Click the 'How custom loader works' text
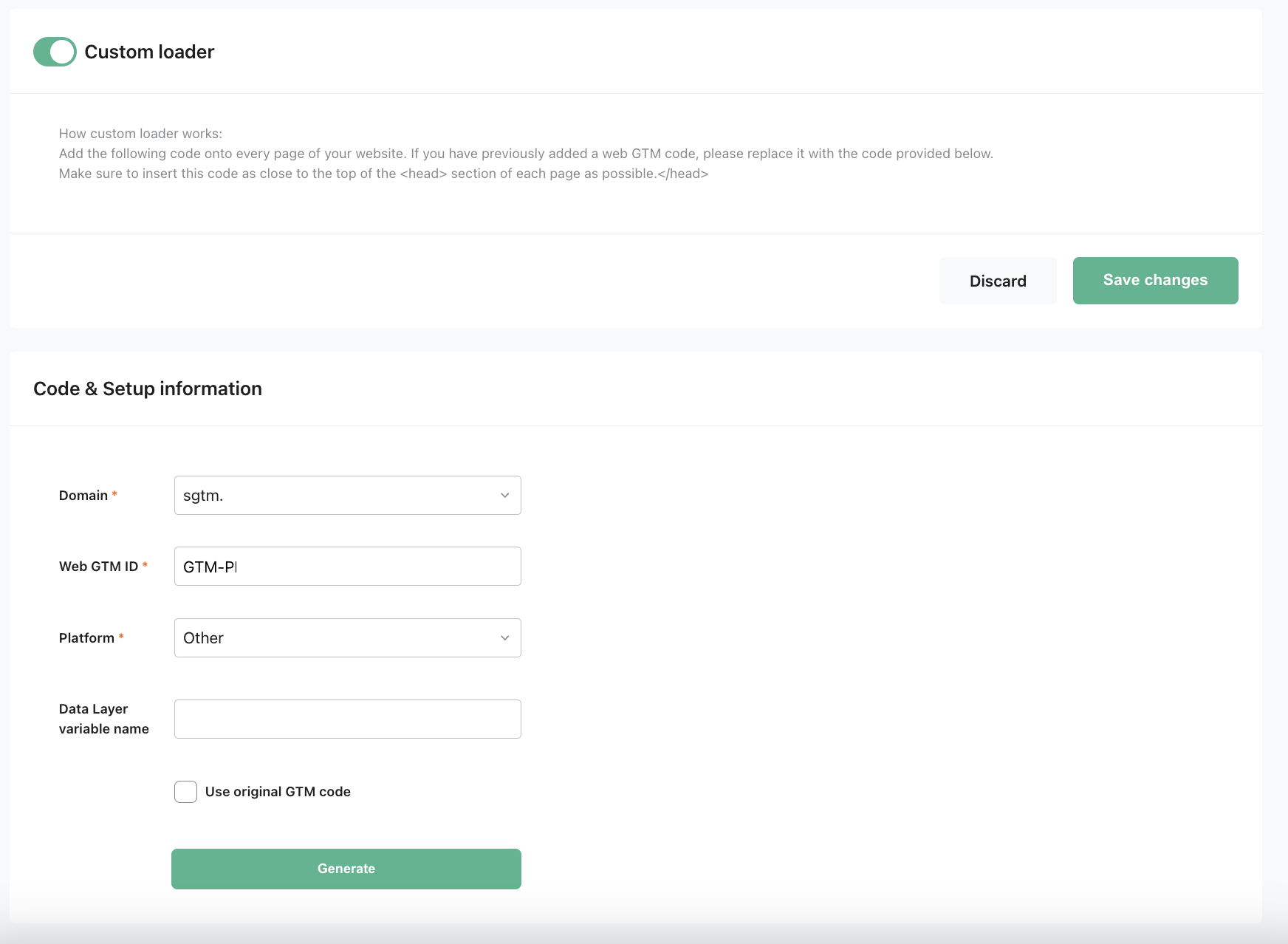 (140, 134)
